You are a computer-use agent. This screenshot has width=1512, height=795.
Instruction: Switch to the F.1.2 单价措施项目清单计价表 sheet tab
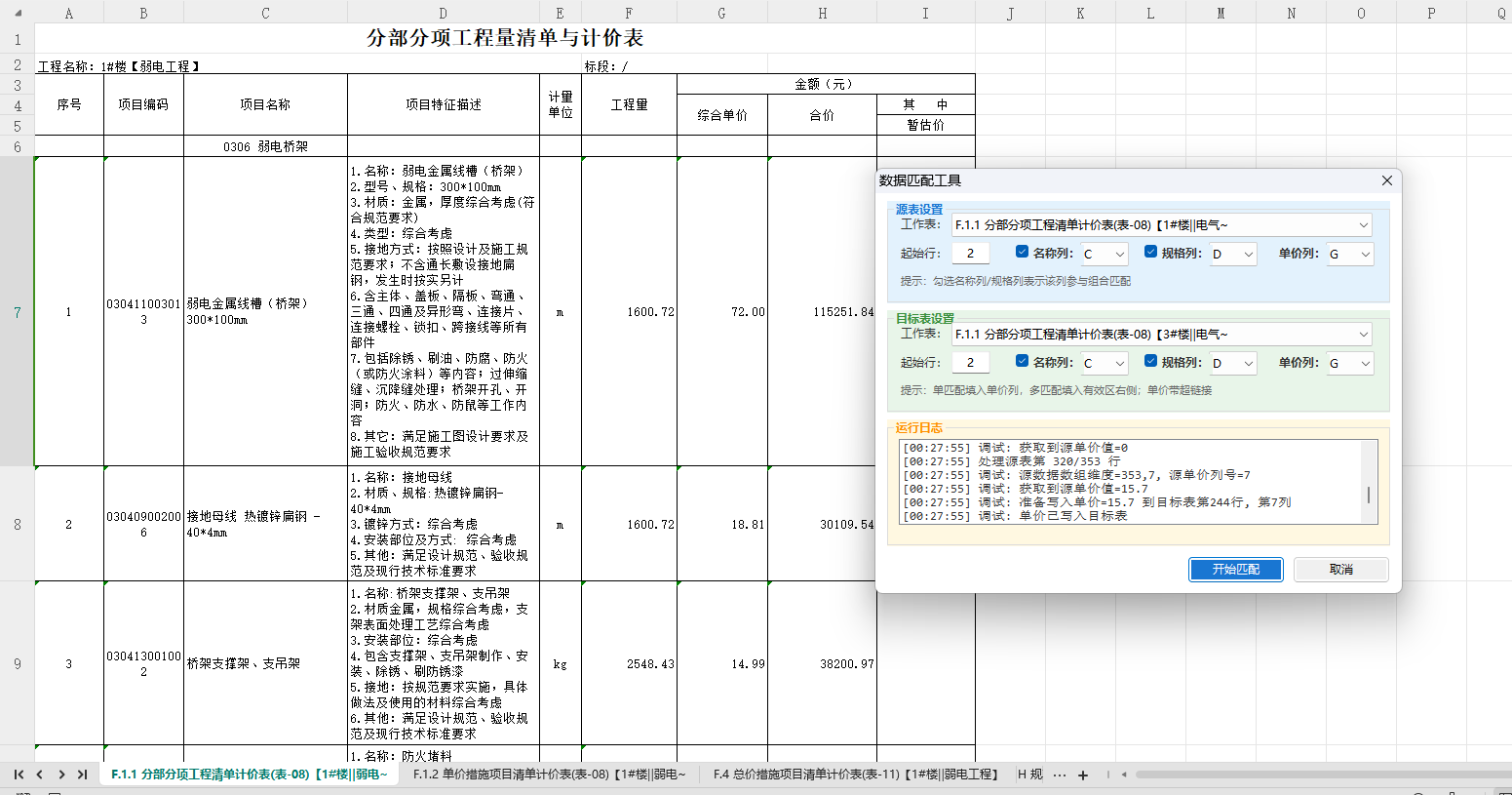(549, 775)
